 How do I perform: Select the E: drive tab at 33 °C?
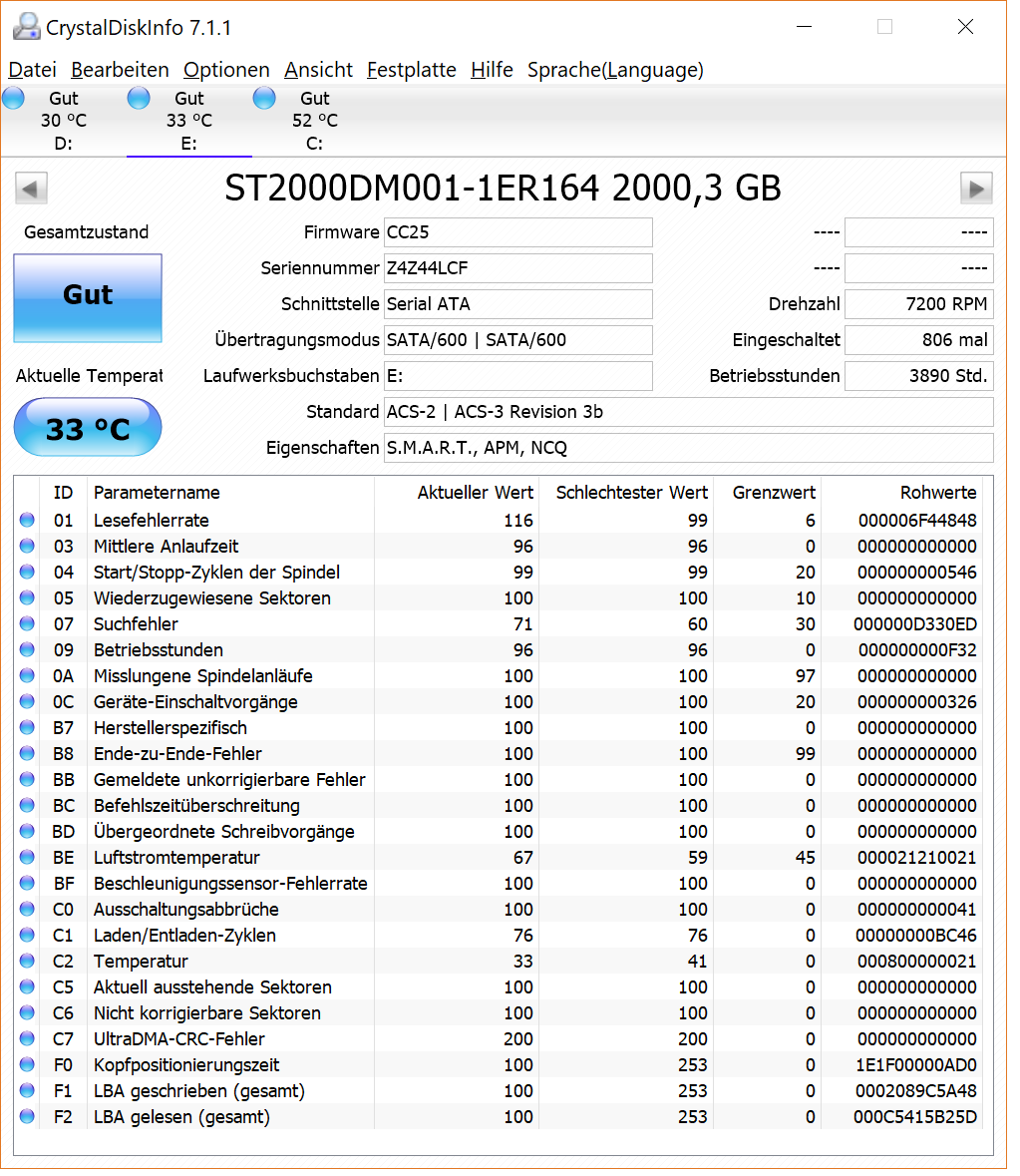point(191,122)
